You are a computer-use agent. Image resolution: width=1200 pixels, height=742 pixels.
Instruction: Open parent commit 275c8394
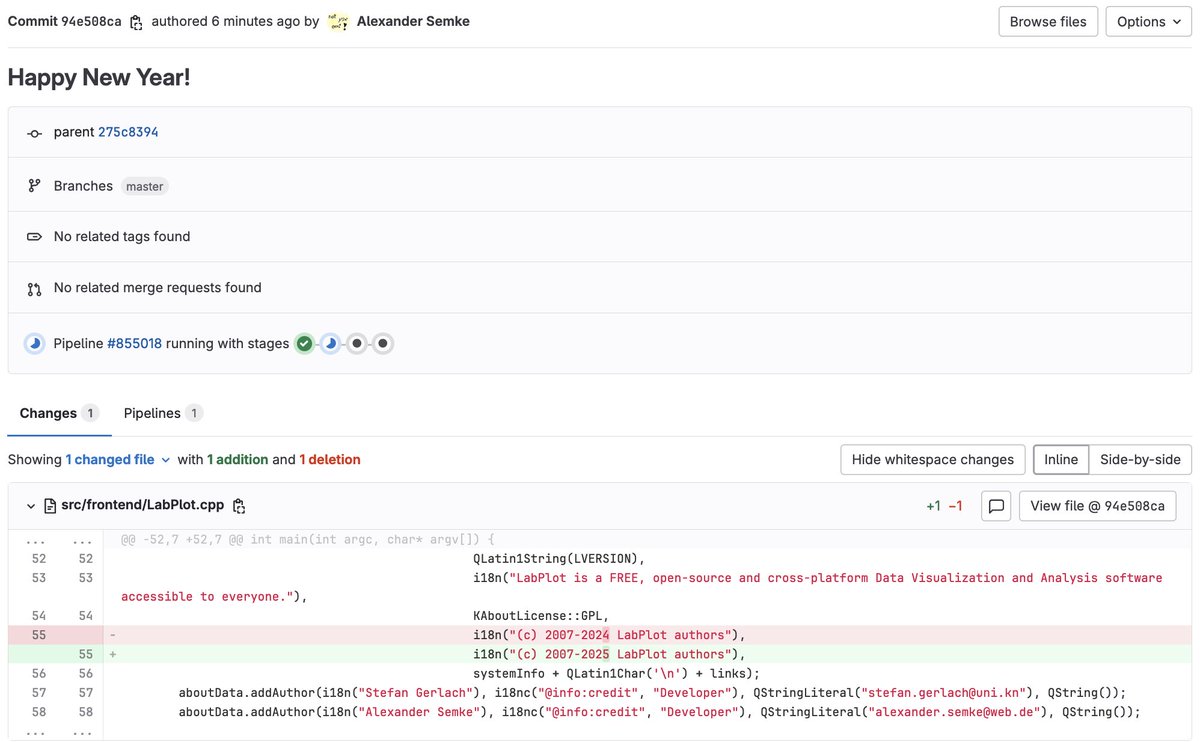(128, 132)
